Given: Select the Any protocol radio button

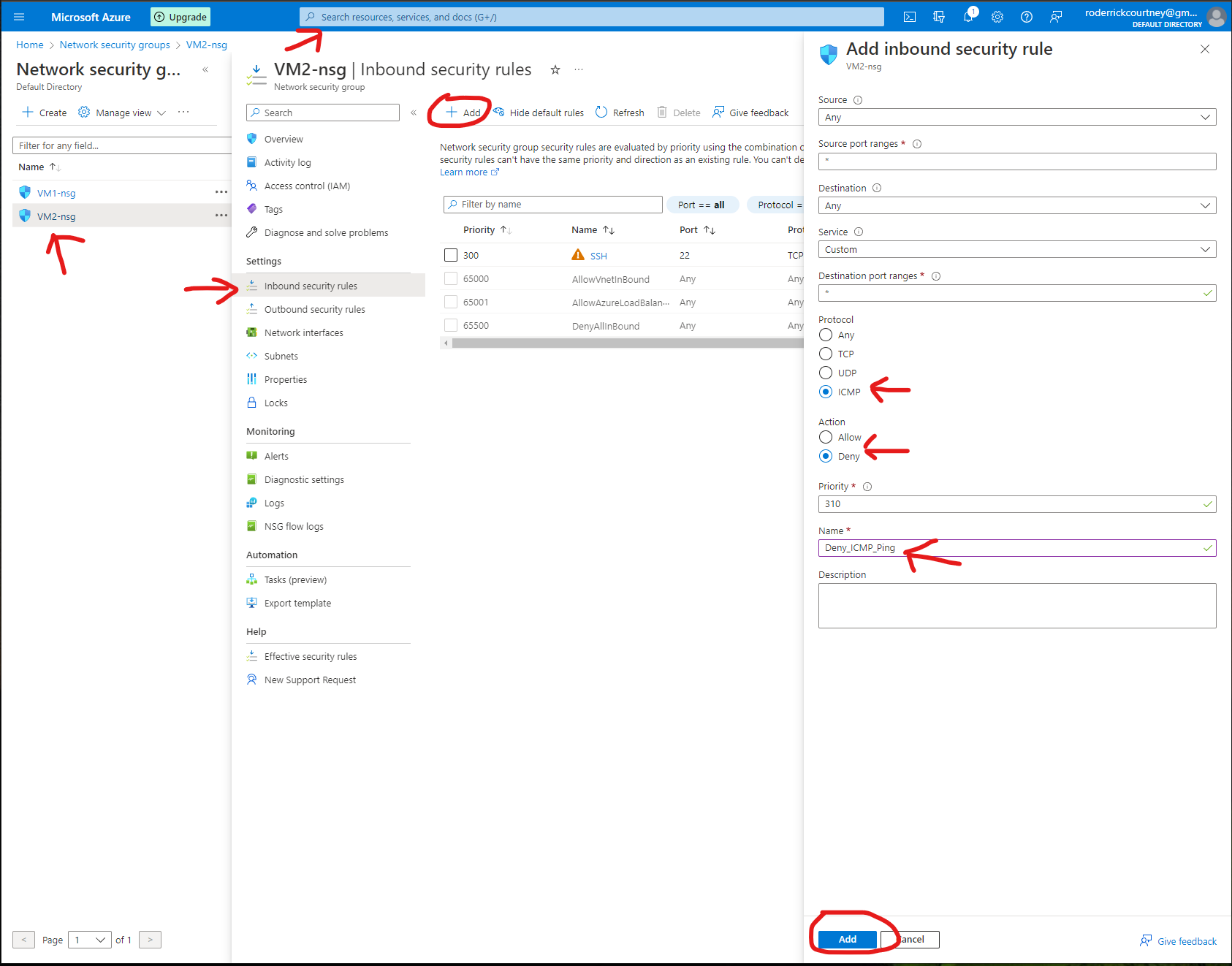Looking at the screenshot, I should click(x=826, y=335).
